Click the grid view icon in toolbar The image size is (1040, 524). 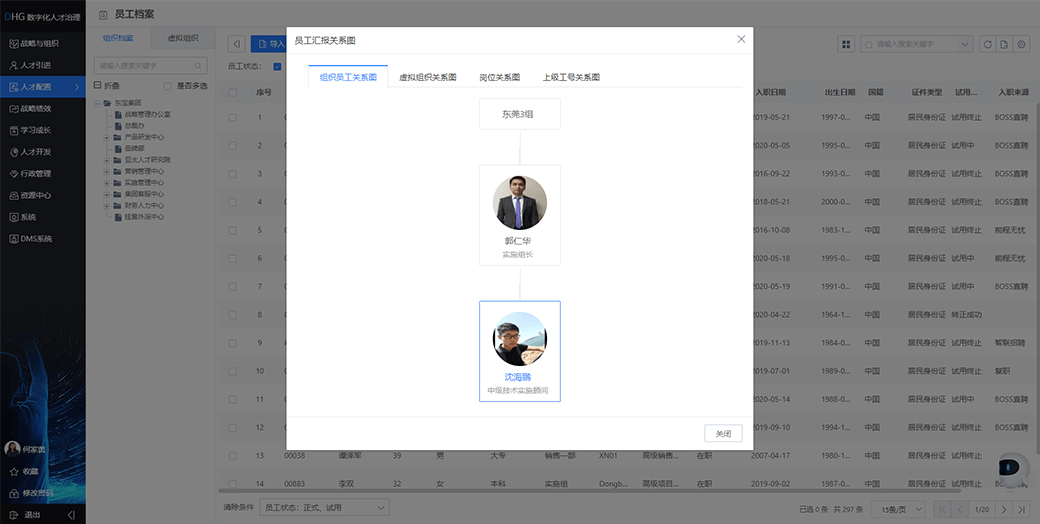[846, 44]
